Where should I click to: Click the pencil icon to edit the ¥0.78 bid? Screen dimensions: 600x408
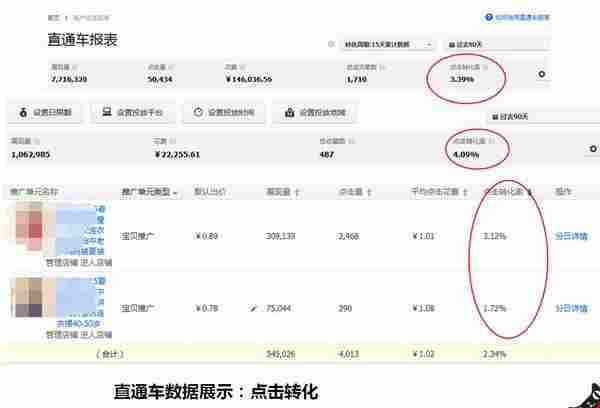click(x=253, y=308)
